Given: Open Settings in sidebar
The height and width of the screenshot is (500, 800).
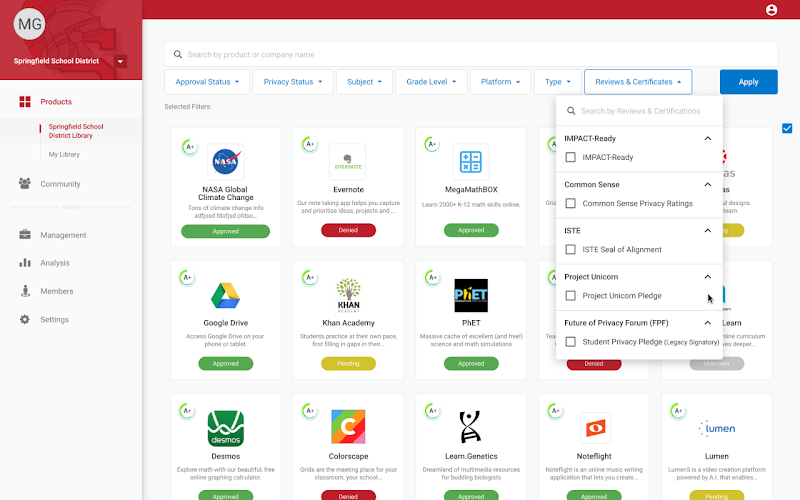Looking at the screenshot, I should [x=55, y=319].
